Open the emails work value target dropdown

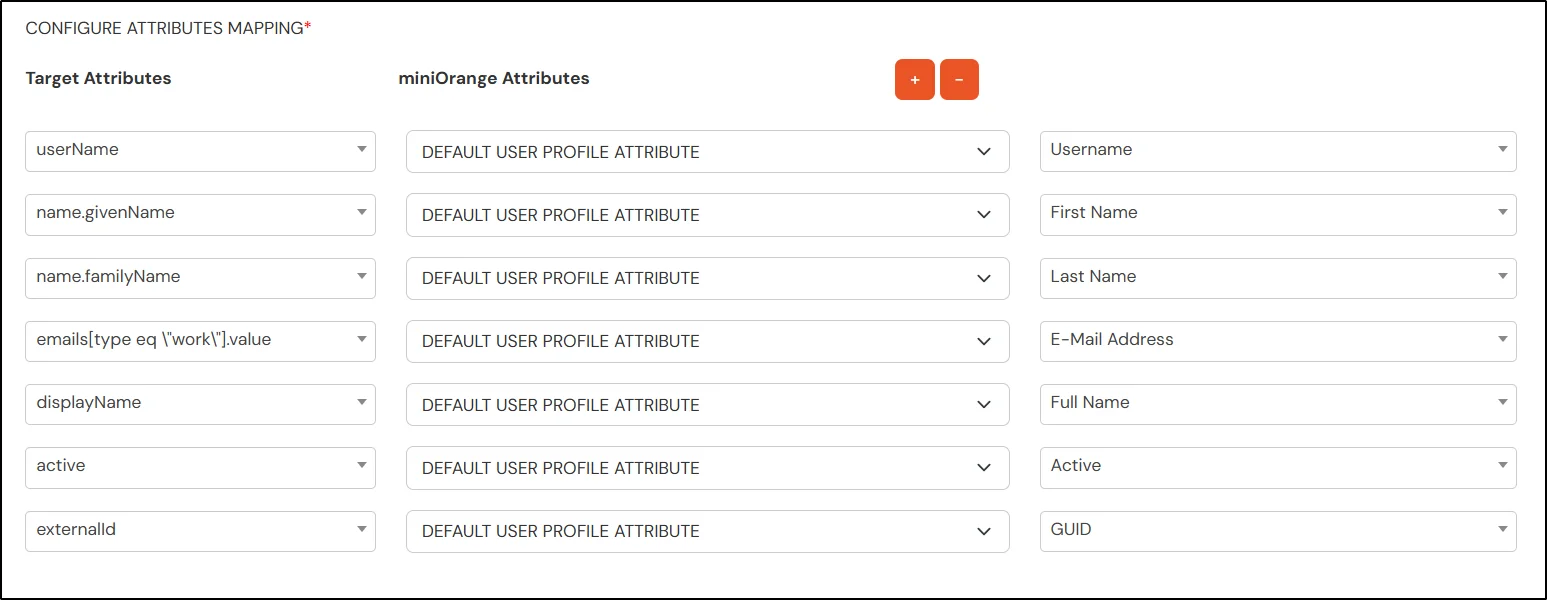click(x=200, y=341)
